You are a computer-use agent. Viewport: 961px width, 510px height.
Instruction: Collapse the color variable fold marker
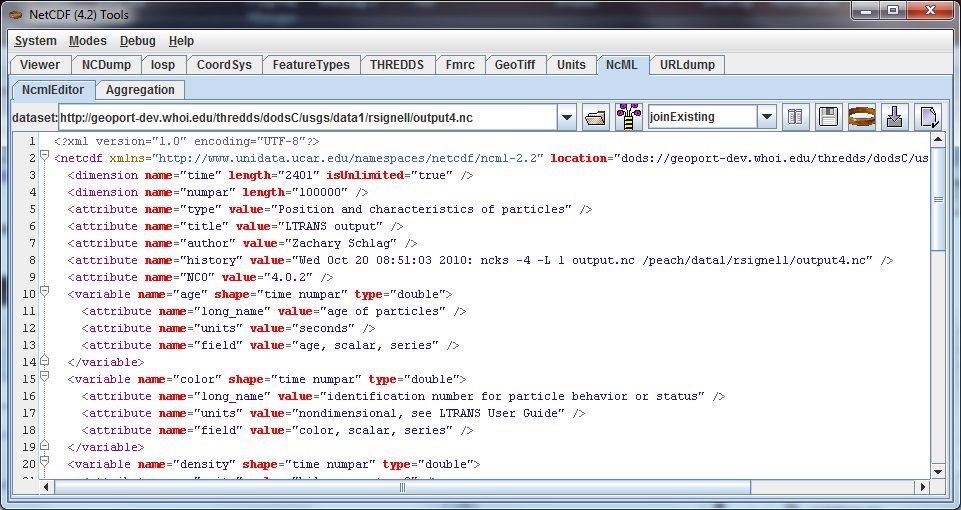click(44, 379)
